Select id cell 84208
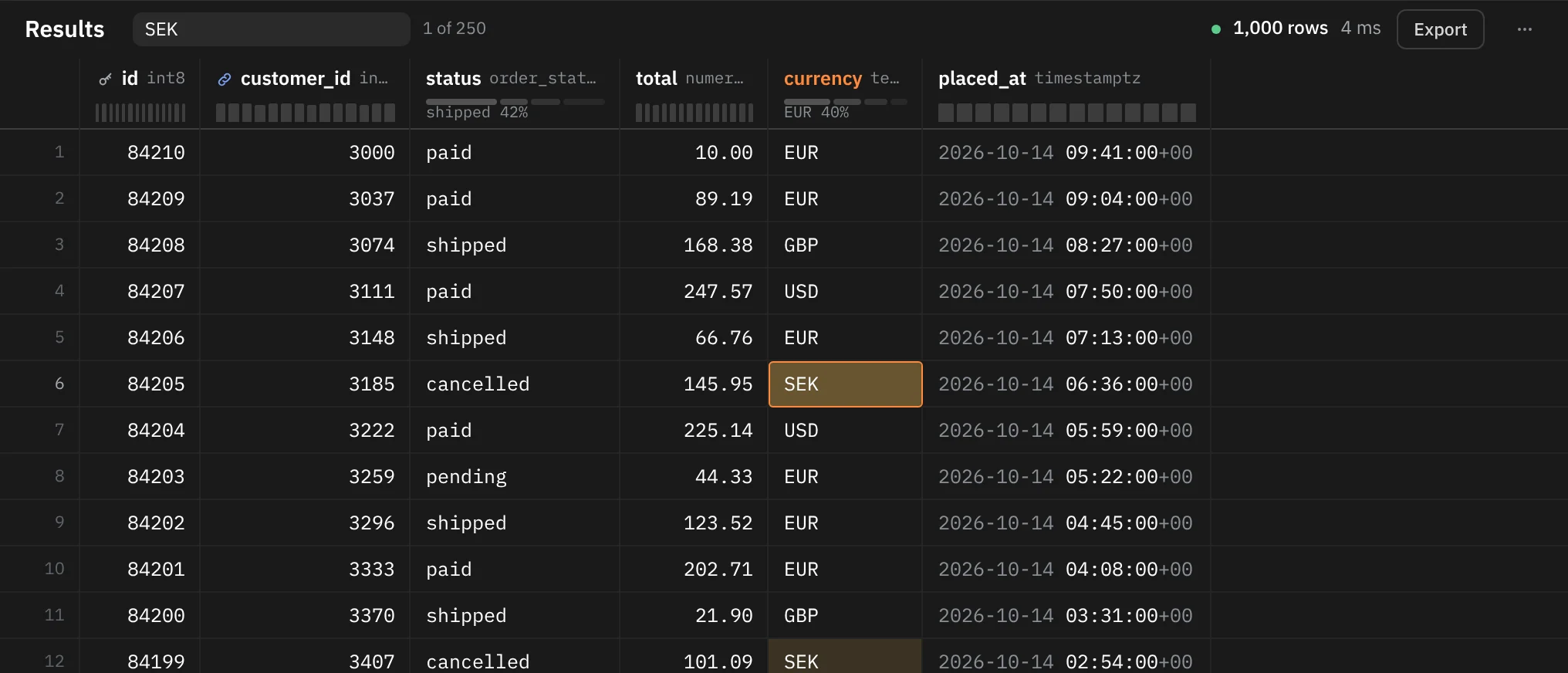 pyautogui.click(x=140, y=245)
